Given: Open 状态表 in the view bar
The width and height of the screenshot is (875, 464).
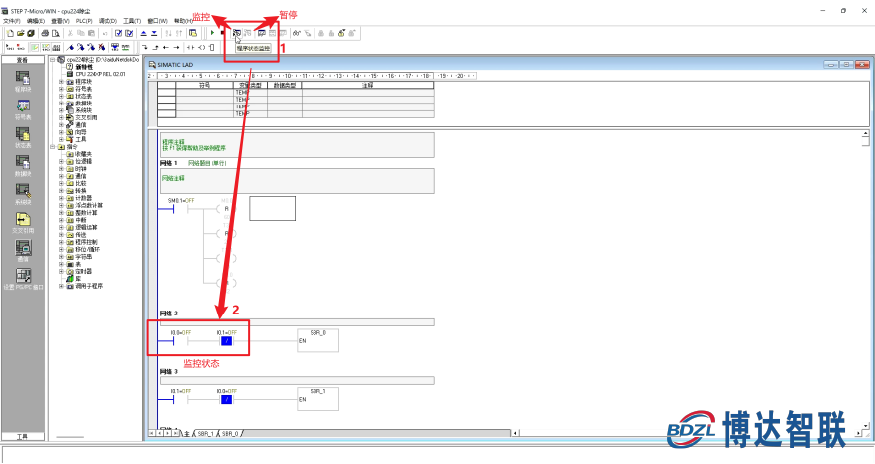Looking at the screenshot, I should click(23, 137).
